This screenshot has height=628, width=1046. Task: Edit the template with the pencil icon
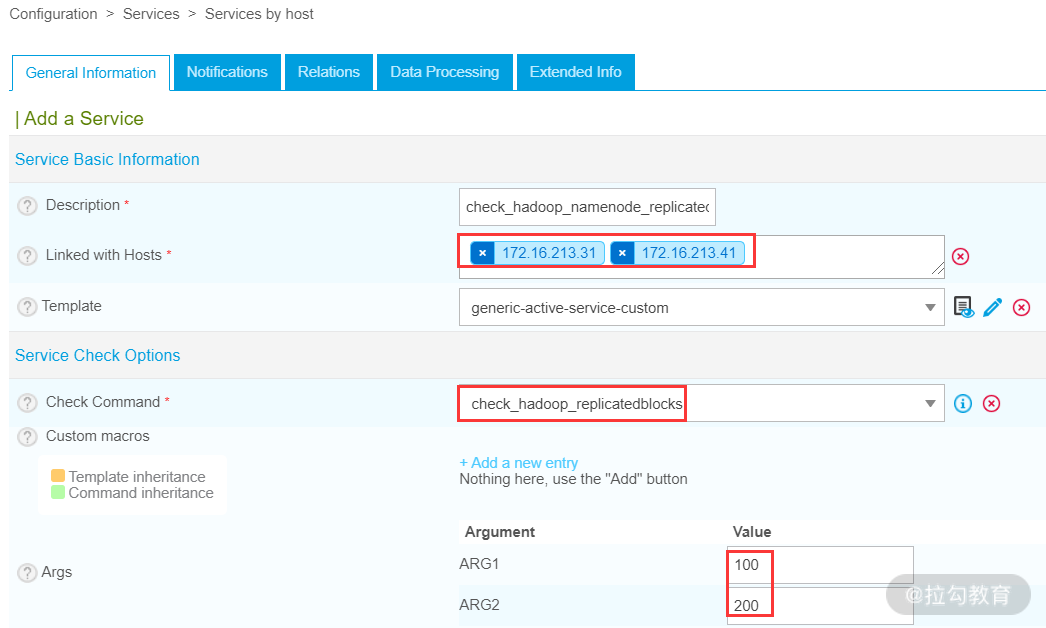click(993, 307)
